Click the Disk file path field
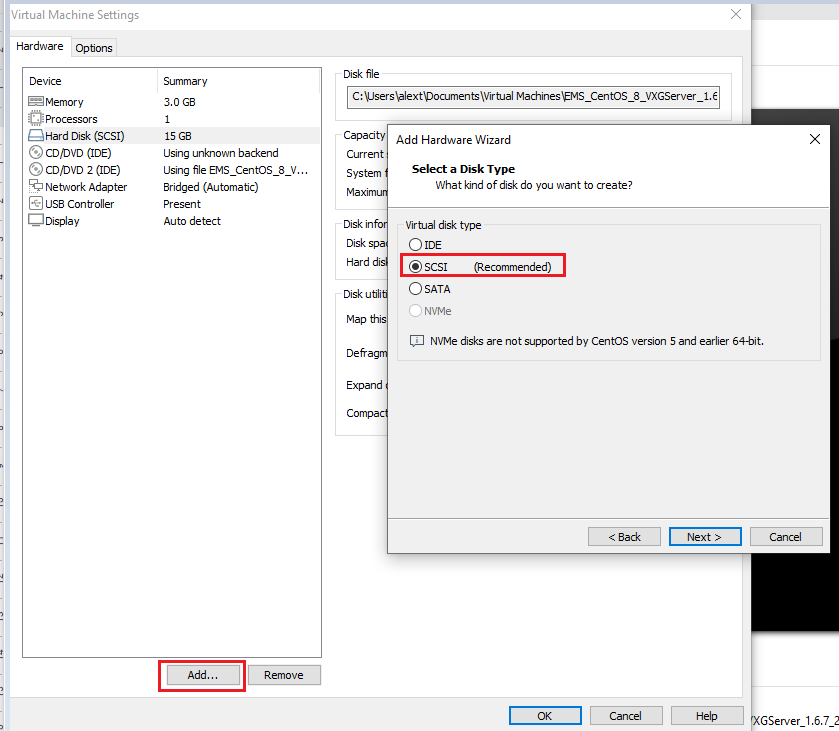This screenshot has height=731, width=839. [x=535, y=98]
